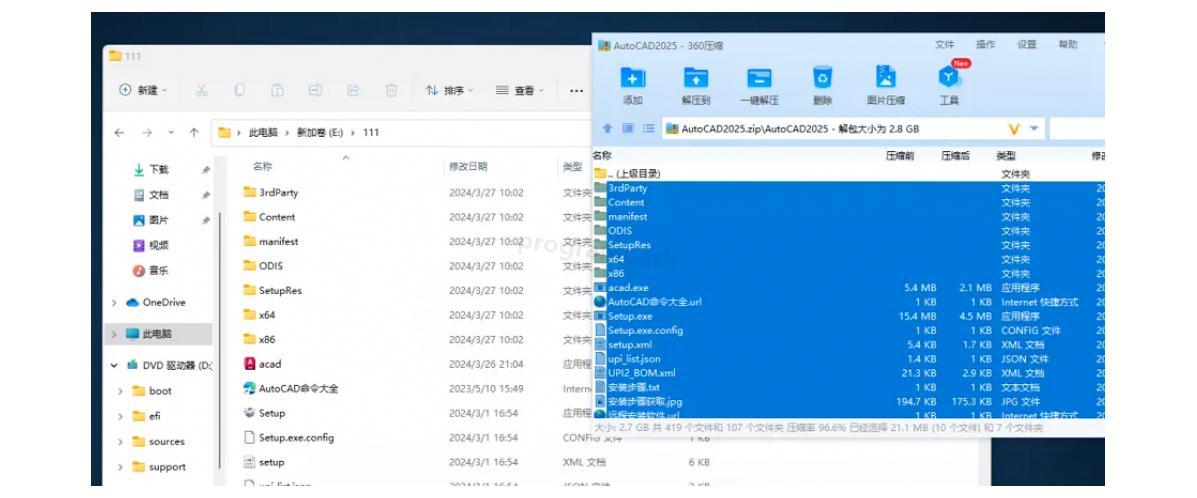Open the 文件 menu in 360压缩

point(944,45)
